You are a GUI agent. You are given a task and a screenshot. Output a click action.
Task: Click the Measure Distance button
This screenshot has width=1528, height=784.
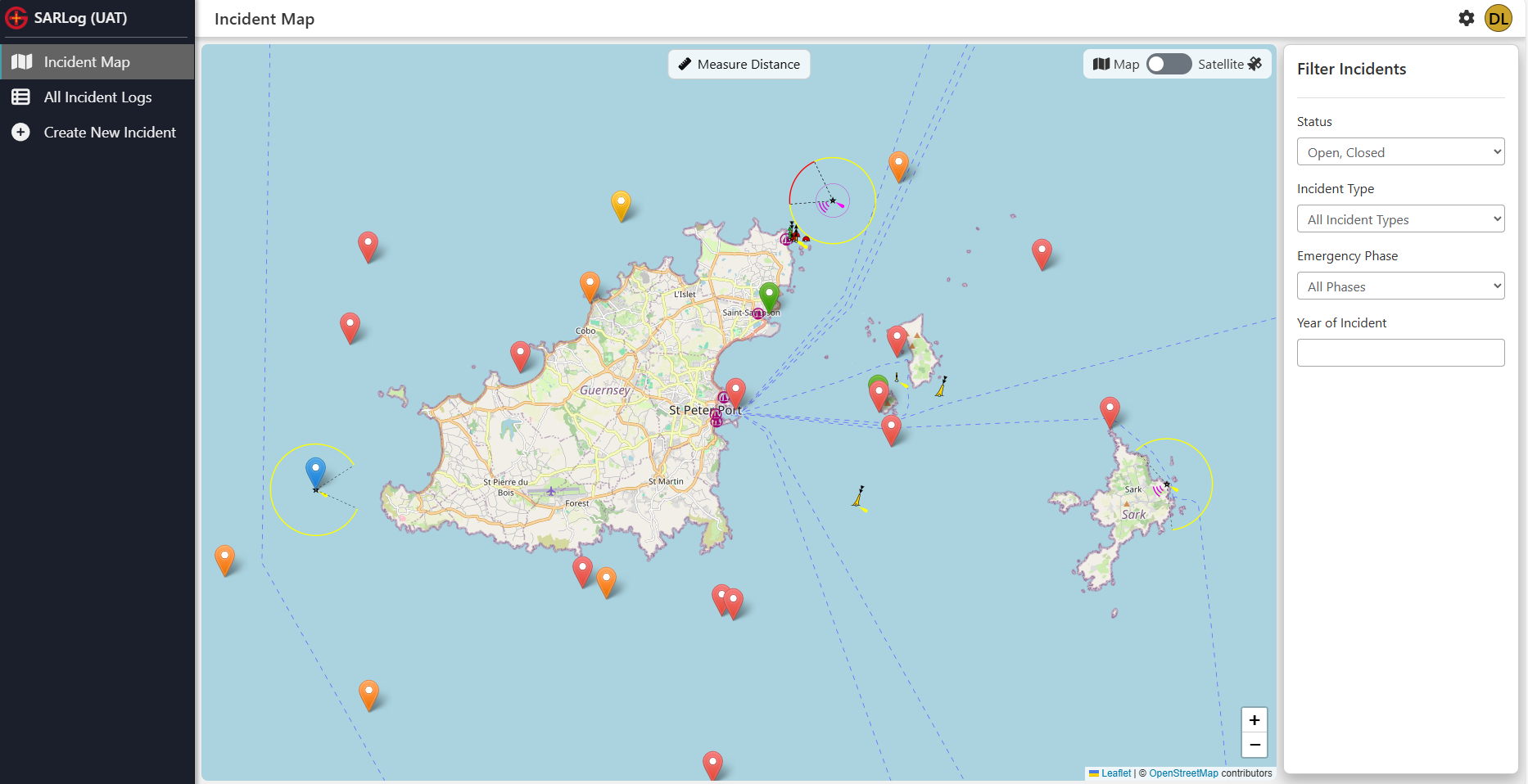(x=739, y=65)
